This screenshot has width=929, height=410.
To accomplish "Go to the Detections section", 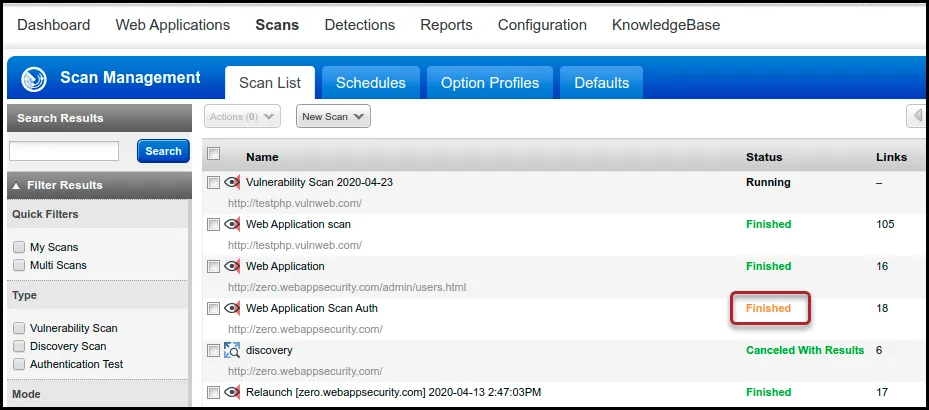I will pyautogui.click(x=360, y=25).
